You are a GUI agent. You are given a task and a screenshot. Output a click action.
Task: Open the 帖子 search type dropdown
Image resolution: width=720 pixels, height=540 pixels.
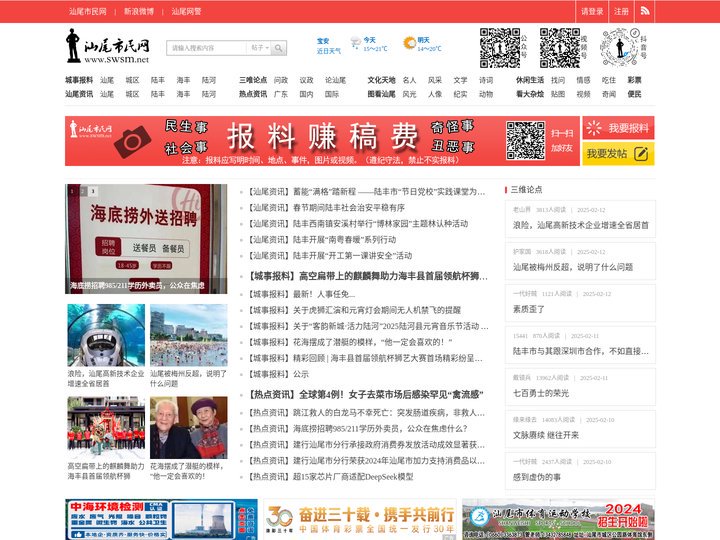coord(259,48)
